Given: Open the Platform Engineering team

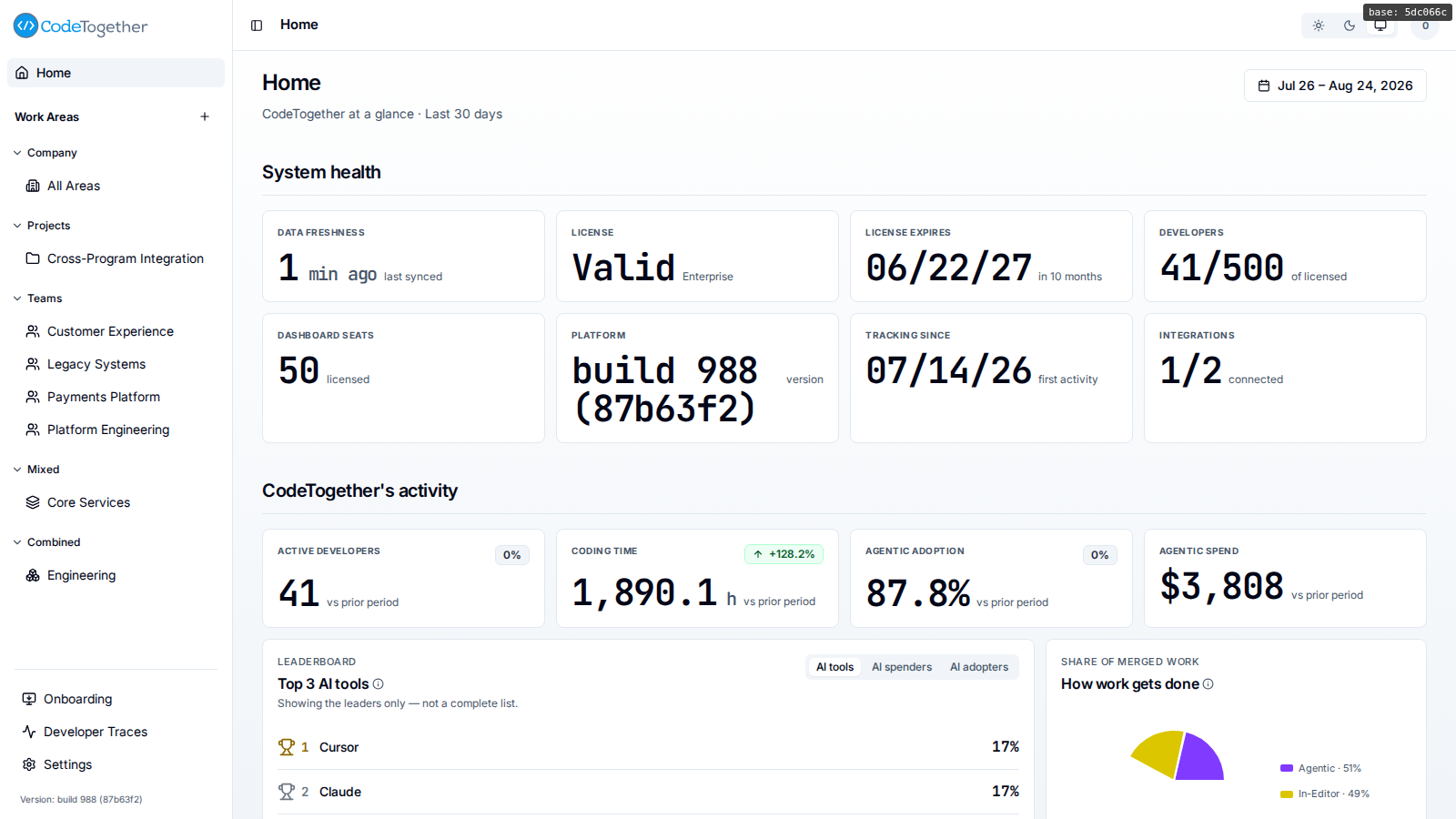Looking at the screenshot, I should (119, 430).
